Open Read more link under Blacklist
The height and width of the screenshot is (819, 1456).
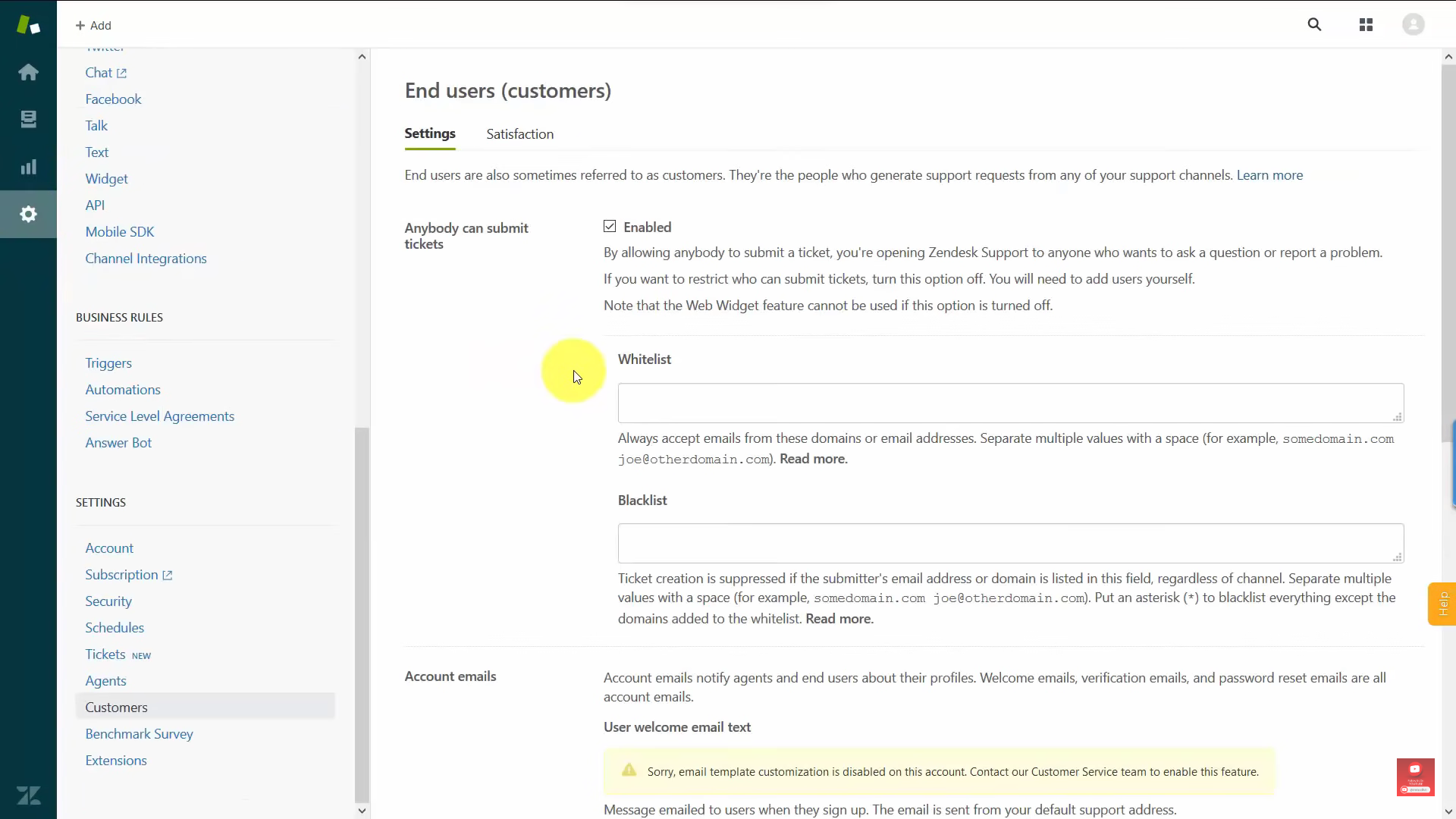point(839,619)
